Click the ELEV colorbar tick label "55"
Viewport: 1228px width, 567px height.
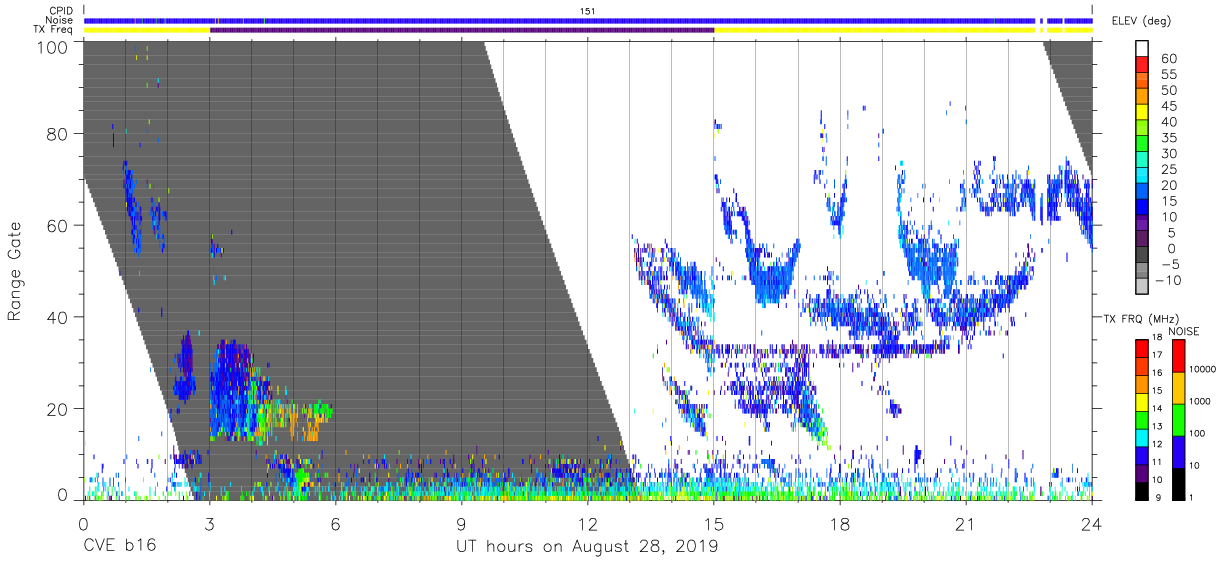(1169, 74)
